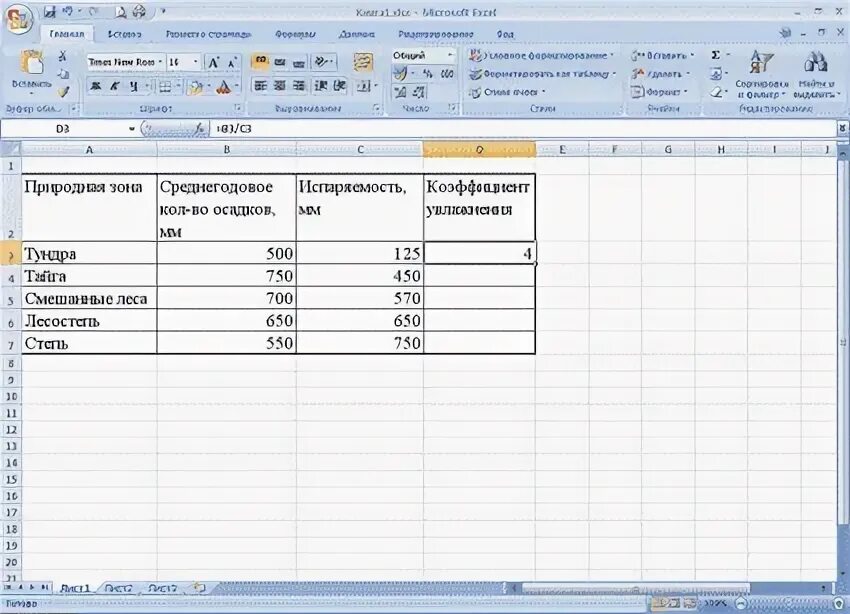Click the AutoSum sigma icon
The image size is (850, 614).
(x=716, y=55)
